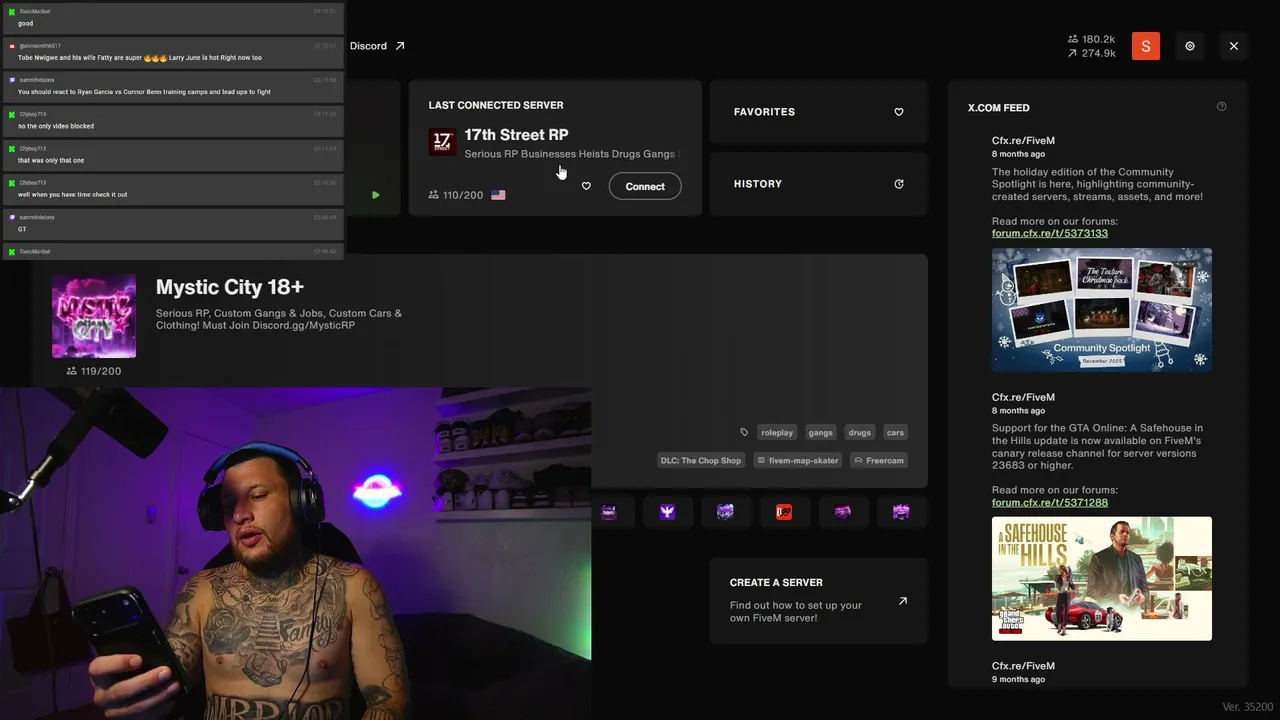
Task: Click the X.COM FEED heading
Action: 999,107
